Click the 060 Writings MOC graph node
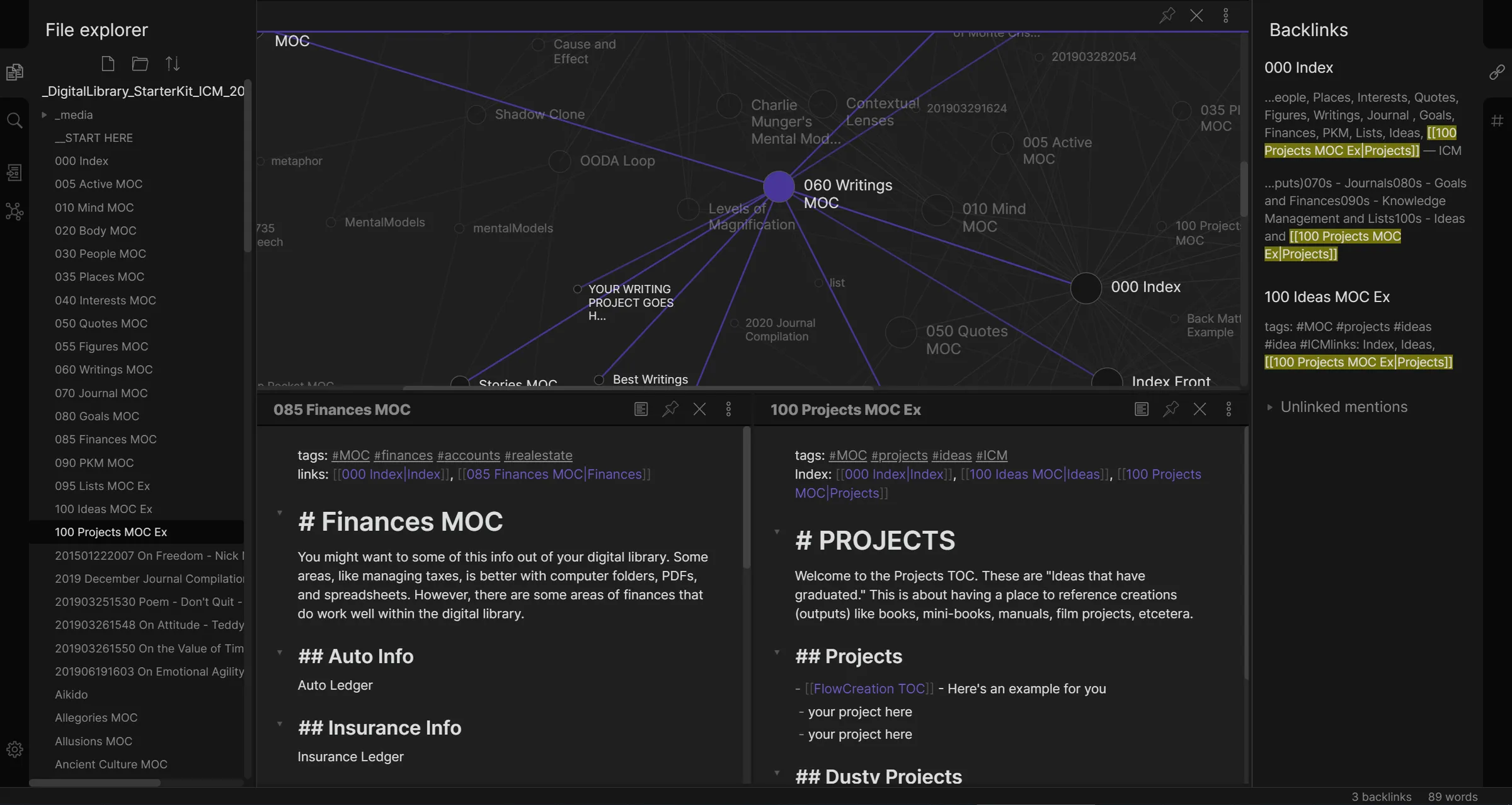 click(778, 187)
